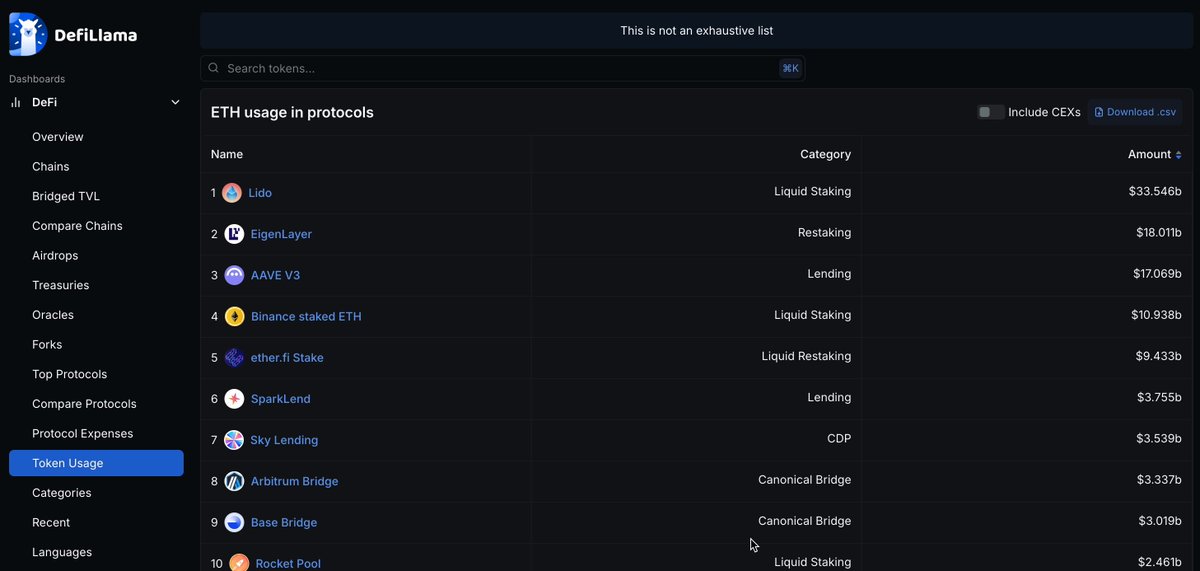Click the $3.019b amount
Image resolution: width=1200 pixels, height=571 pixels.
(x=1160, y=520)
